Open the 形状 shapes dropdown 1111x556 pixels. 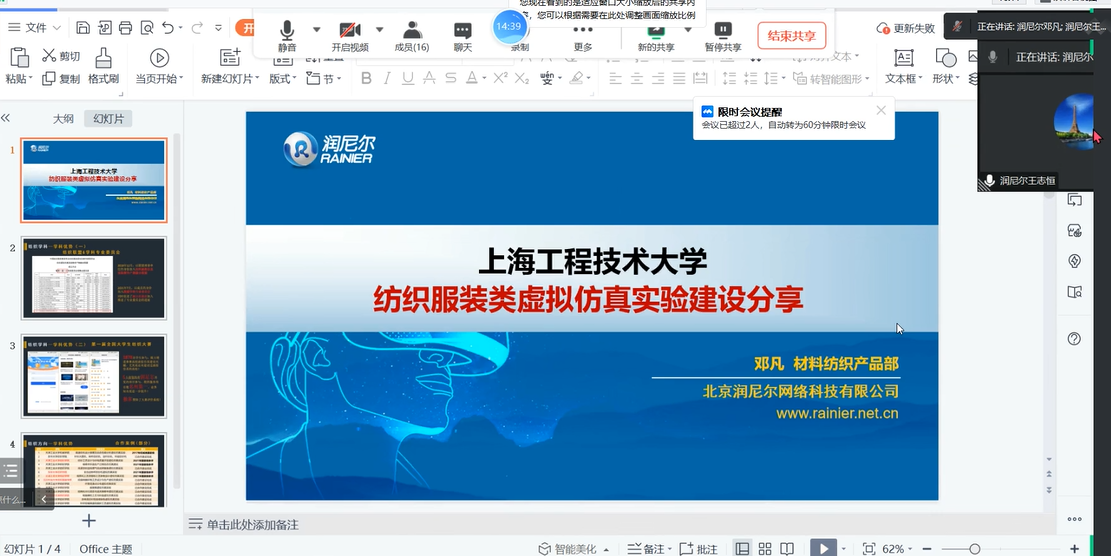(x=945, y=79)
